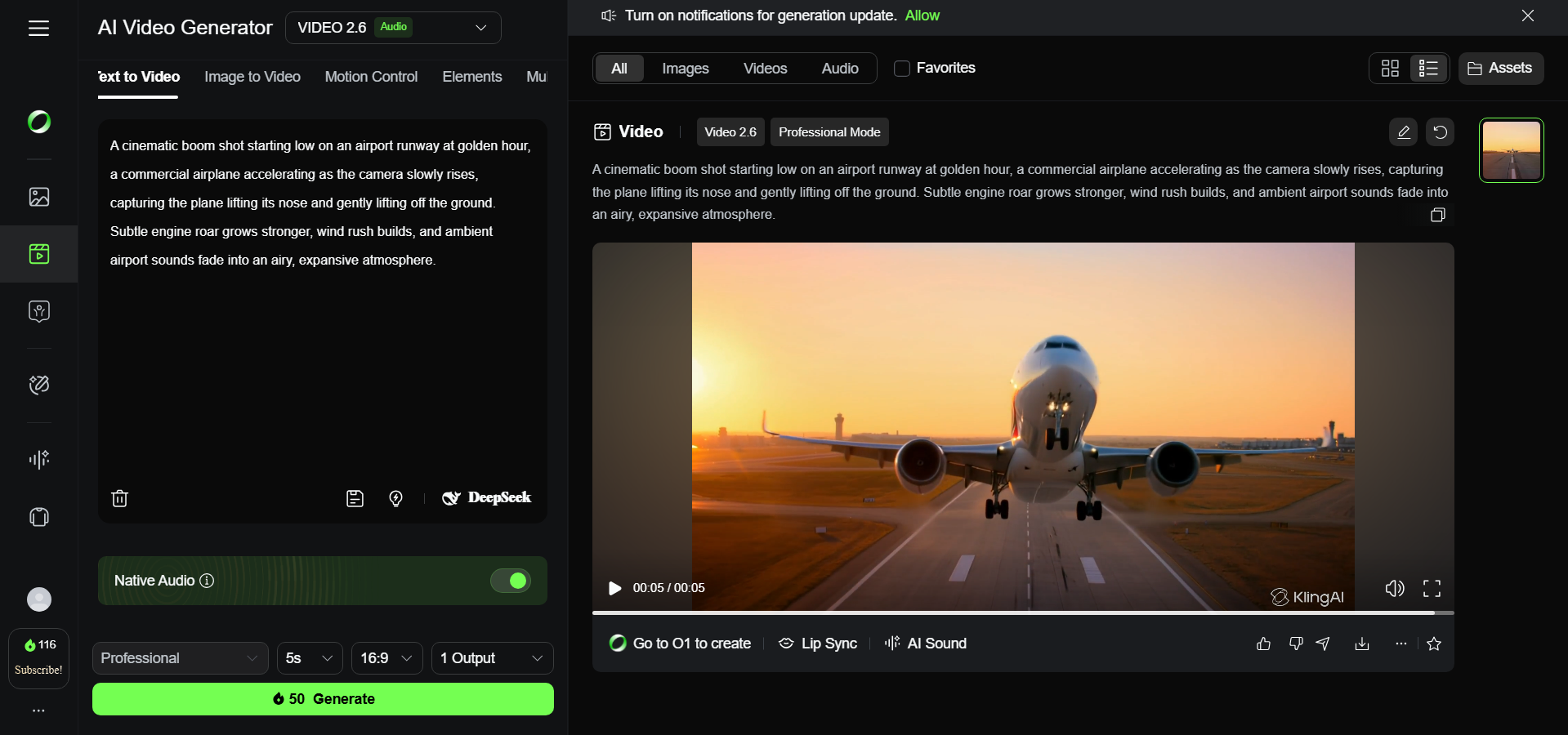Open the sound generation sidebar icon

point(39,459)
